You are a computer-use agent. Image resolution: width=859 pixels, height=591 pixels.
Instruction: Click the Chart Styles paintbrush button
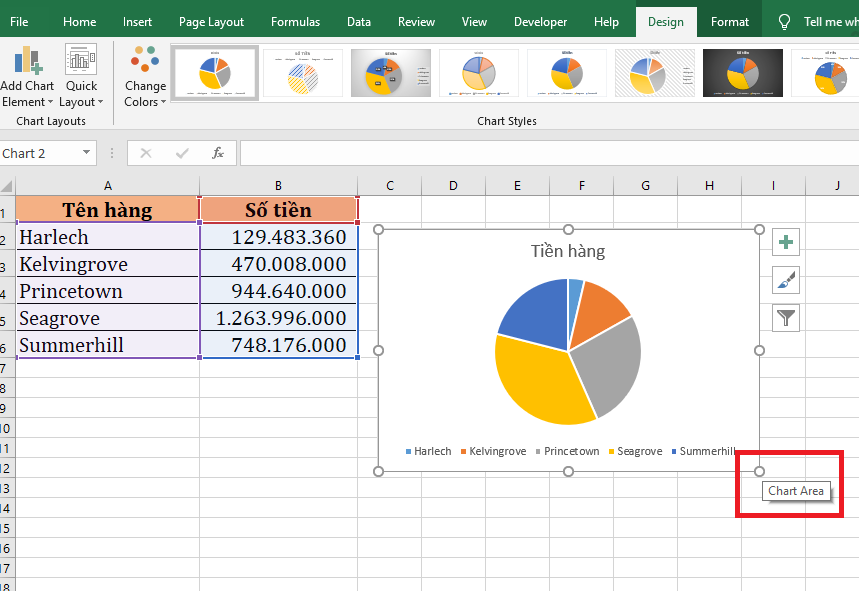coord(787,280)
